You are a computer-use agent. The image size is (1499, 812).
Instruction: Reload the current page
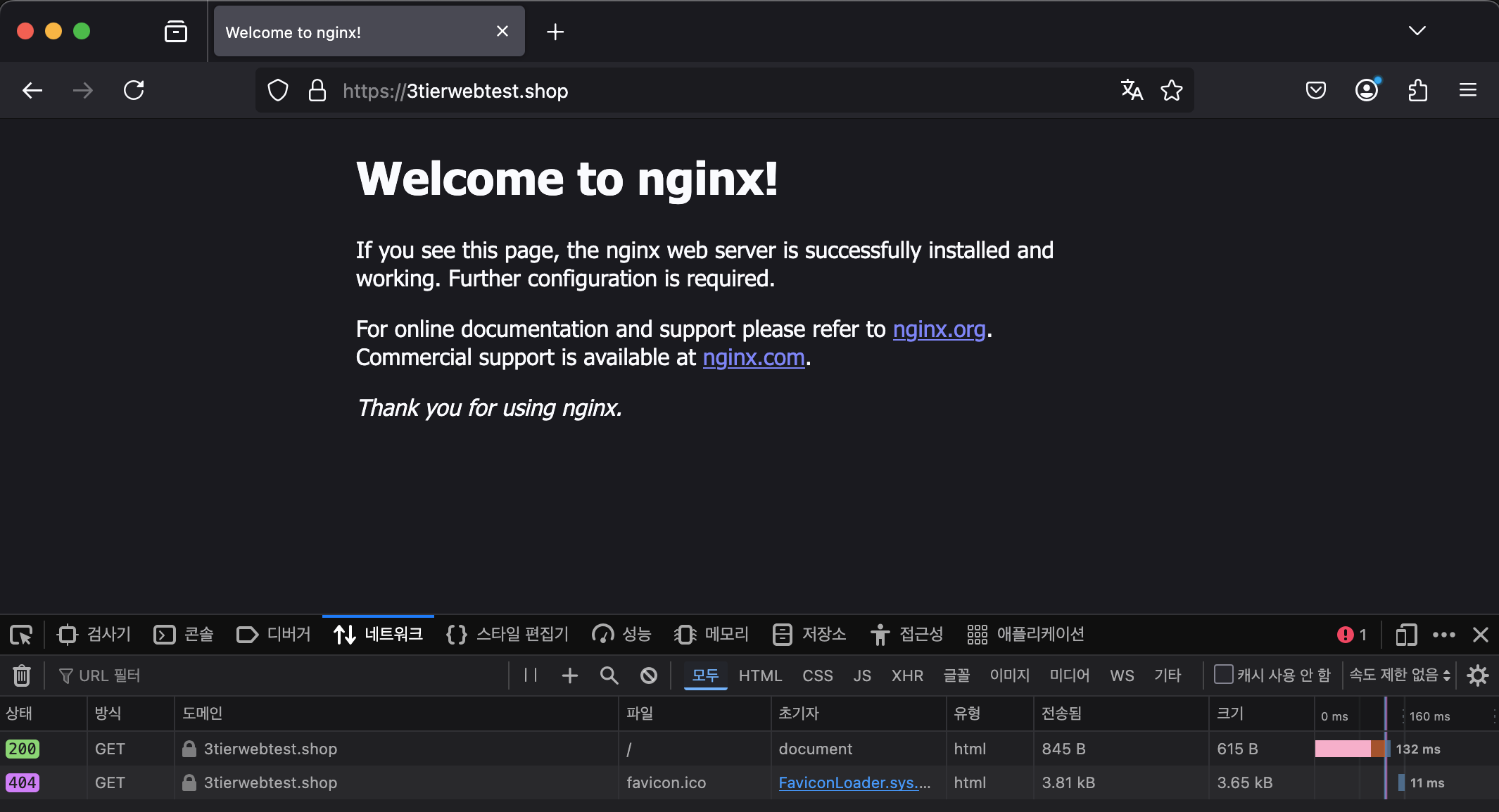(x=134, y=90)
